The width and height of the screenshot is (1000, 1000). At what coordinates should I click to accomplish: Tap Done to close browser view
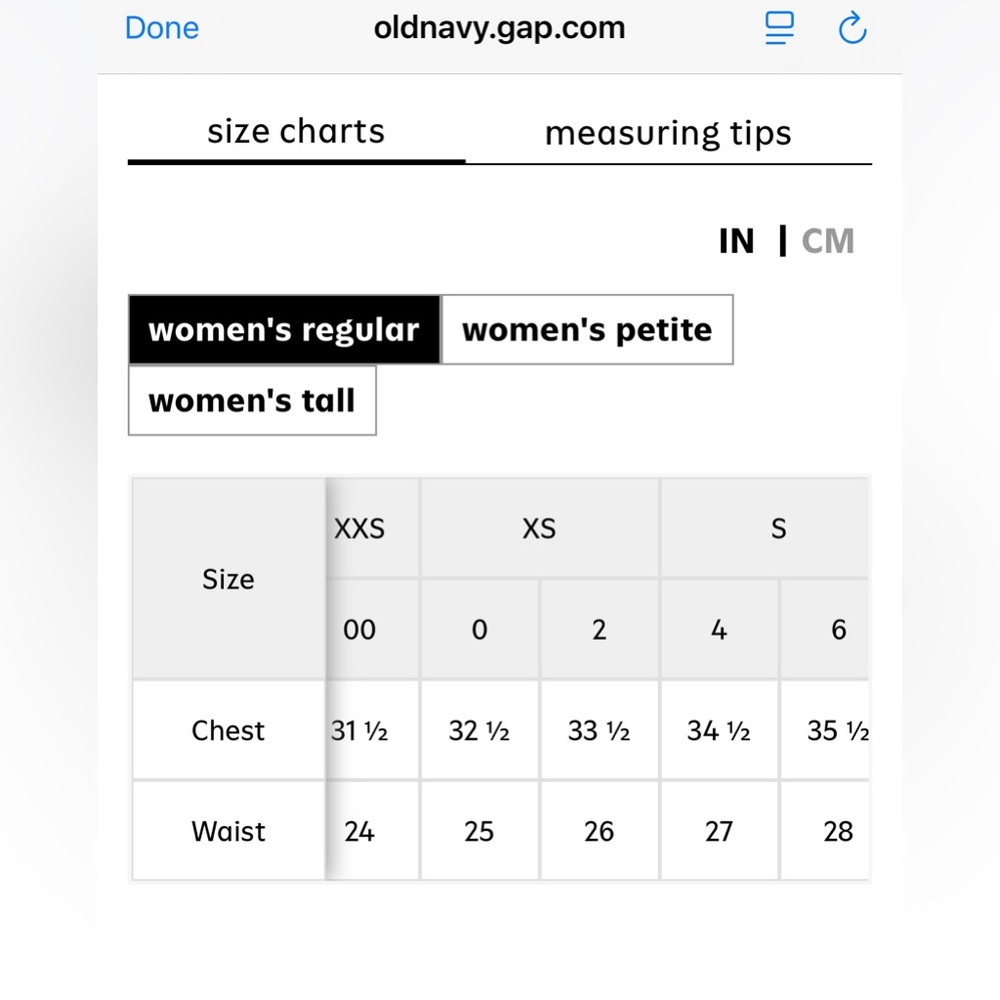click(162, 28)
